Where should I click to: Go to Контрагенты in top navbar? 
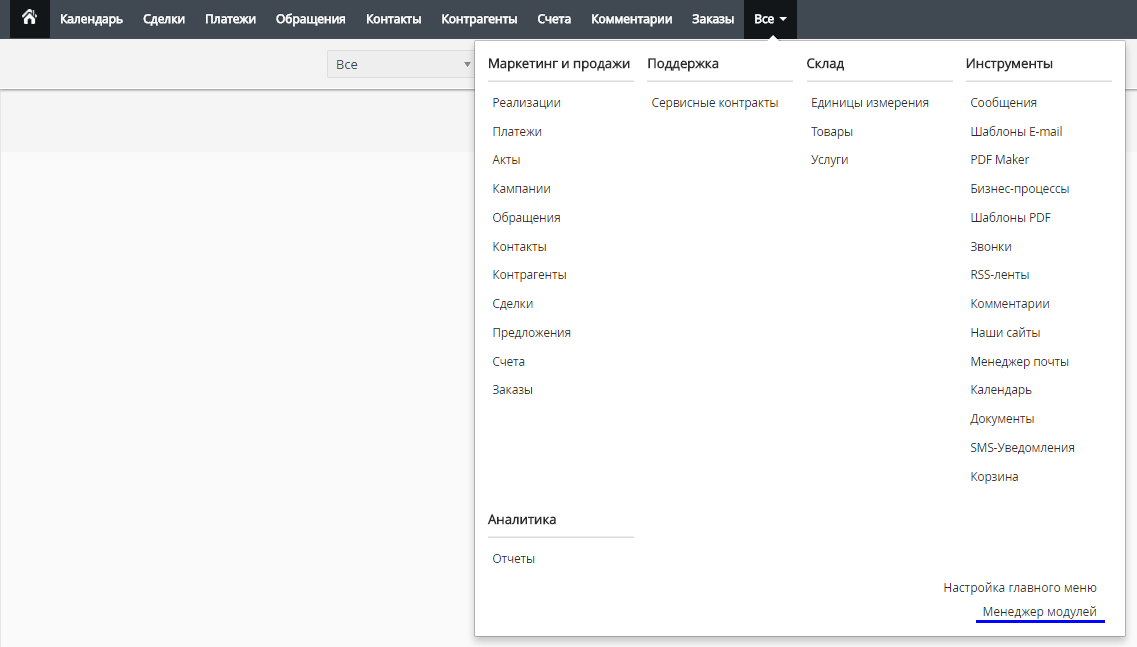(x=479, y=19)
